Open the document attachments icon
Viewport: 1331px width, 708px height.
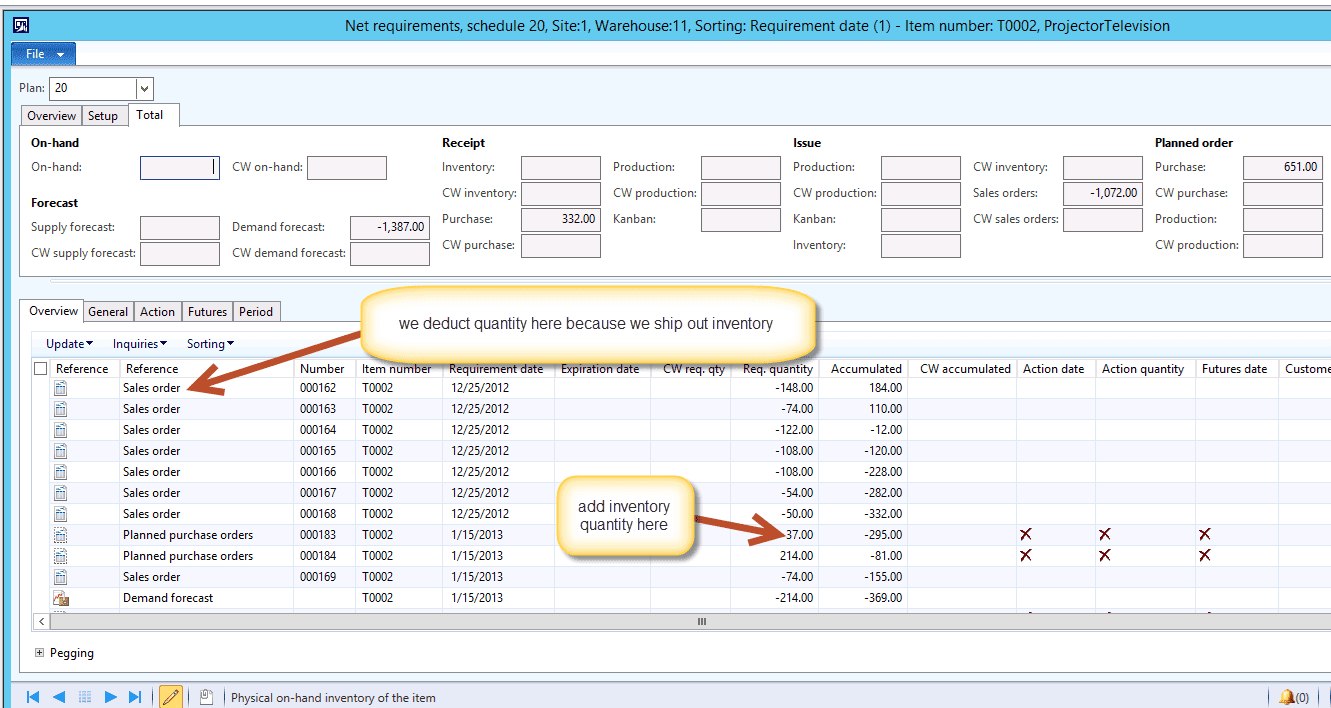coord(206,697)
